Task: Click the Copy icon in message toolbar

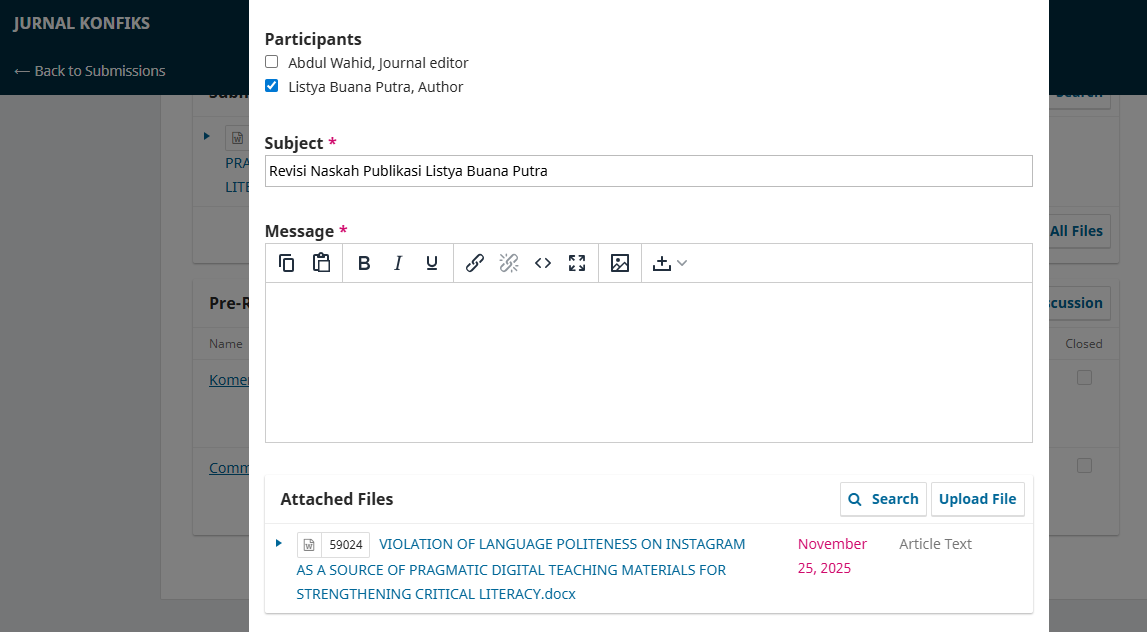Action: pyautogui.click(x=287, y=263)
